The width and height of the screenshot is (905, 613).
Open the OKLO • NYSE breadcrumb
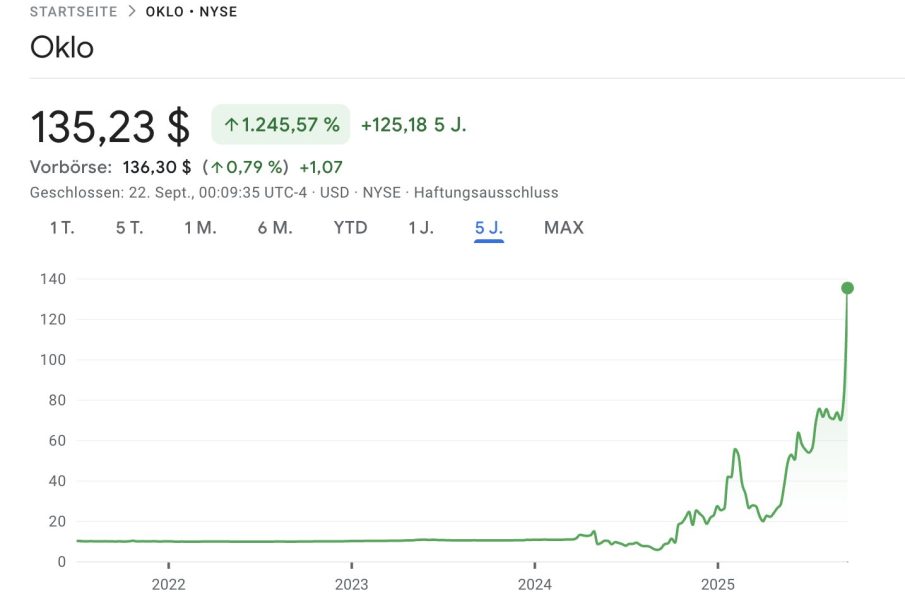click(191, 12)
